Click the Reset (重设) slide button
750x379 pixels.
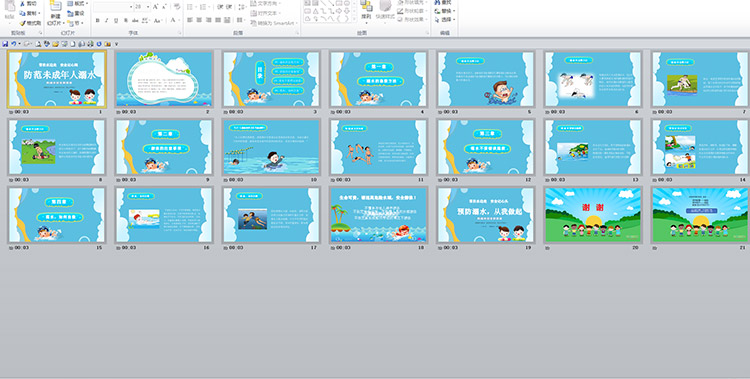tap(76, 13)
